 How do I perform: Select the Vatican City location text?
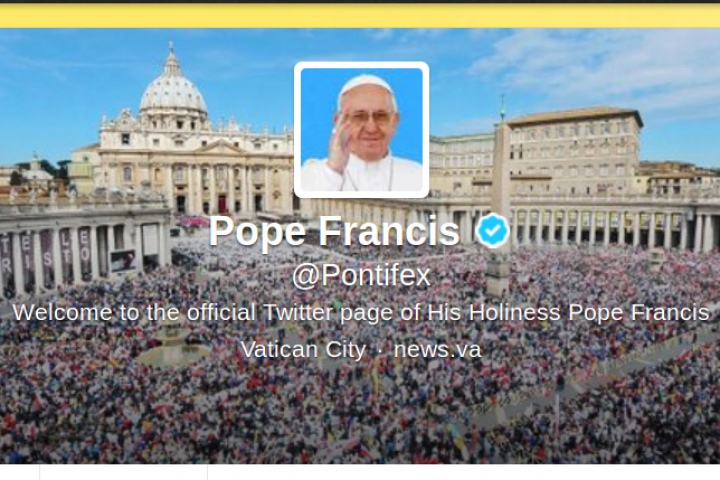point(303,350)
